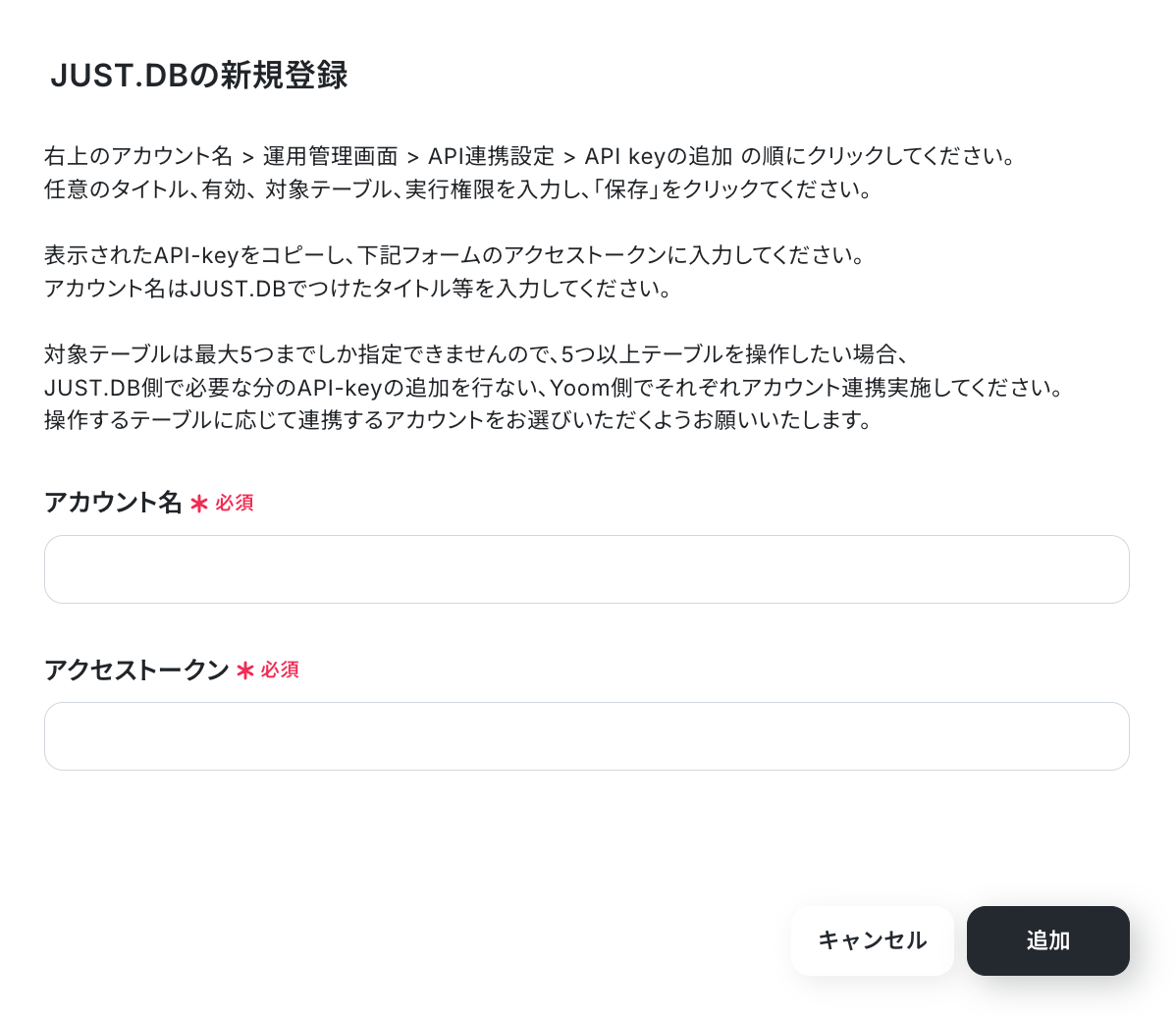Click the line starting 操作するテーブルに応じて

pyautogui.click(x=458, y=420)
